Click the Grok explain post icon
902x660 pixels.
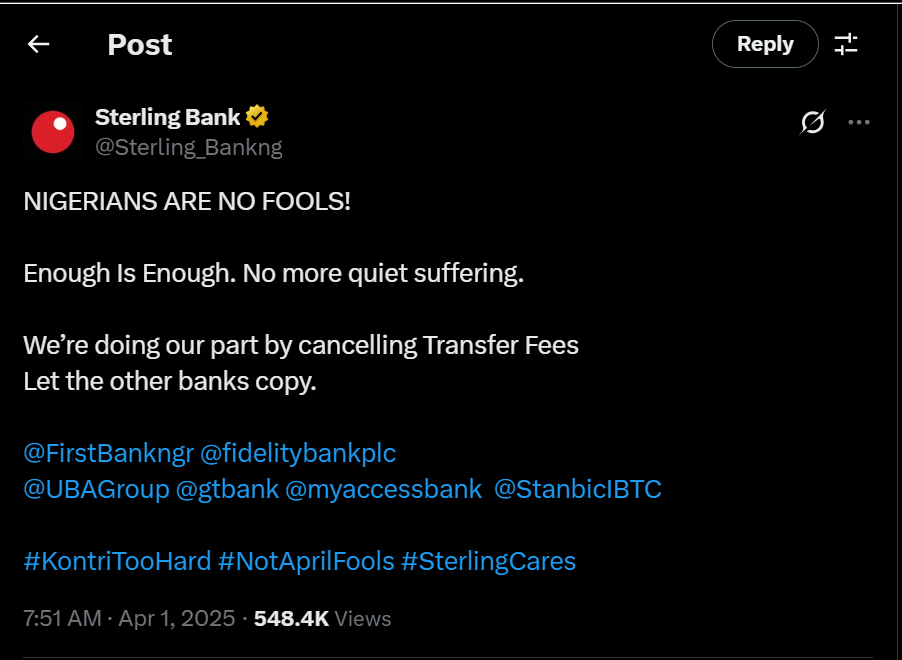point(813,122)
